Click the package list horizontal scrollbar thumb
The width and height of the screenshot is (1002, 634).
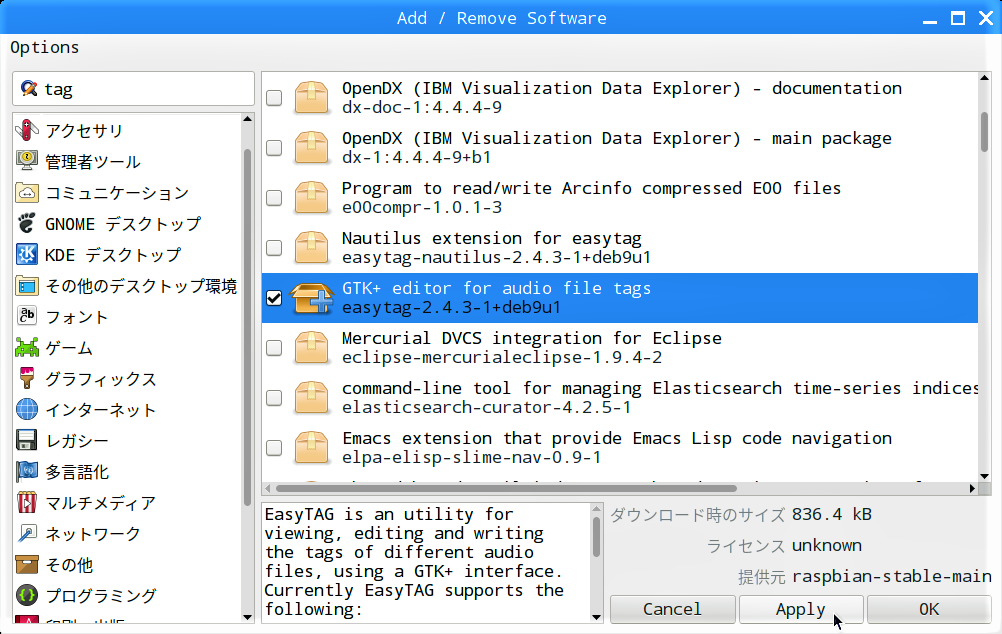pos(505,488)
